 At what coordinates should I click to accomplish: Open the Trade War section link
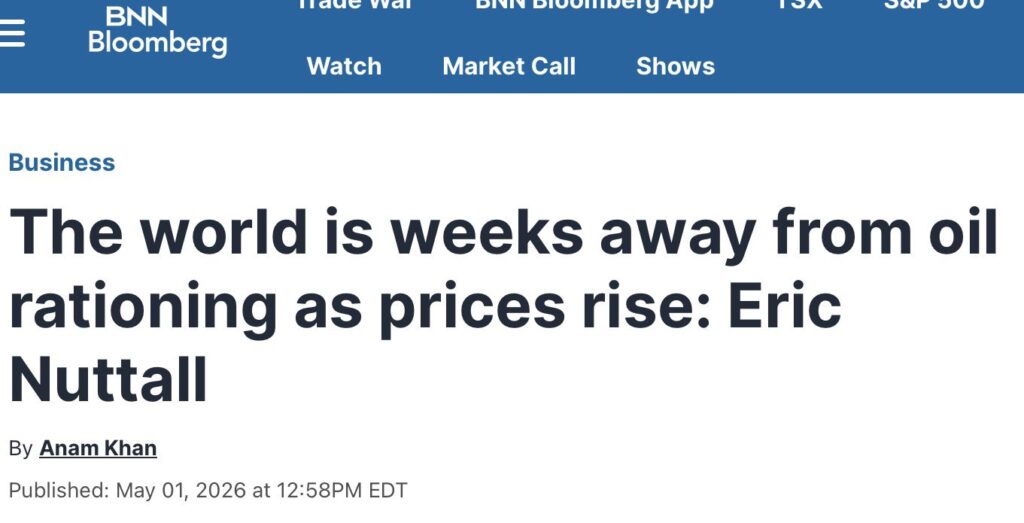355,5
